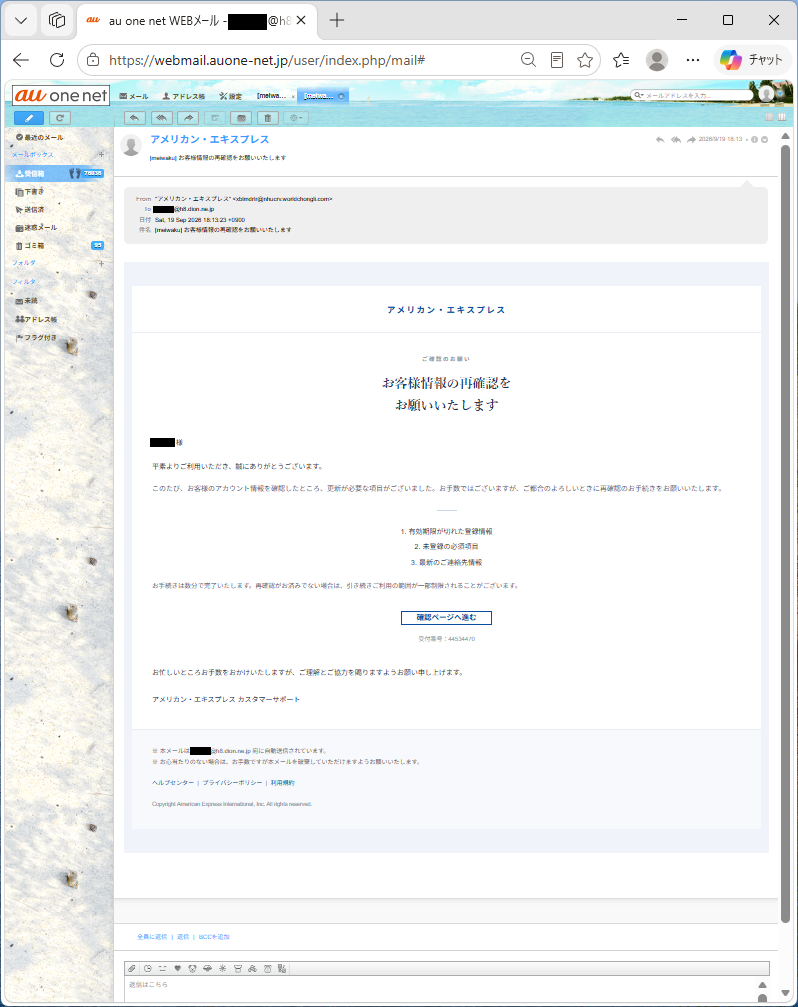Screen dimensions: 798x1007
Task: Click the 全員に返信 link
Action: pyautogui.click(x=152, y=937)
